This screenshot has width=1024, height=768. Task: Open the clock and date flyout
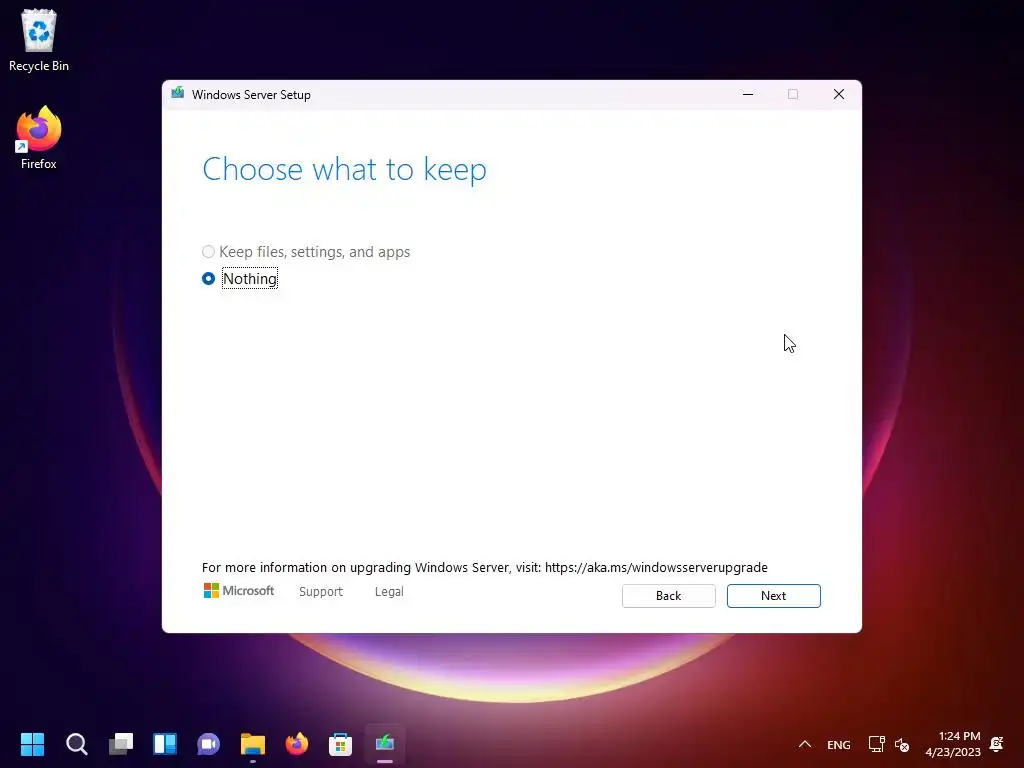coord(953,744)
